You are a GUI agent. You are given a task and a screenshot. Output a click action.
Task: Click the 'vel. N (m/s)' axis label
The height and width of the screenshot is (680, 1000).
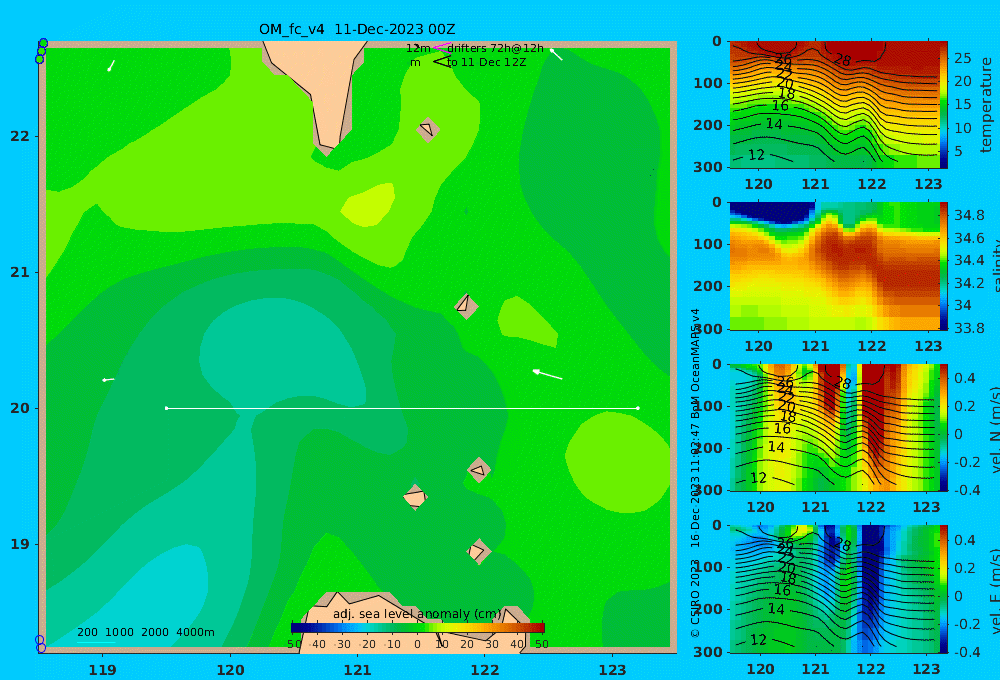tap(995, 429)
